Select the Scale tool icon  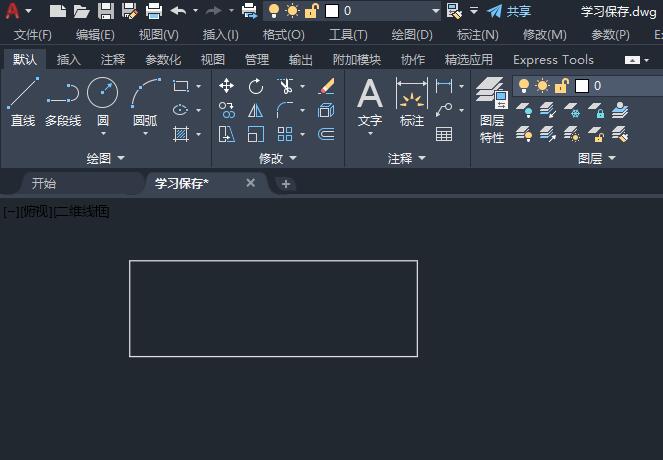256,134
